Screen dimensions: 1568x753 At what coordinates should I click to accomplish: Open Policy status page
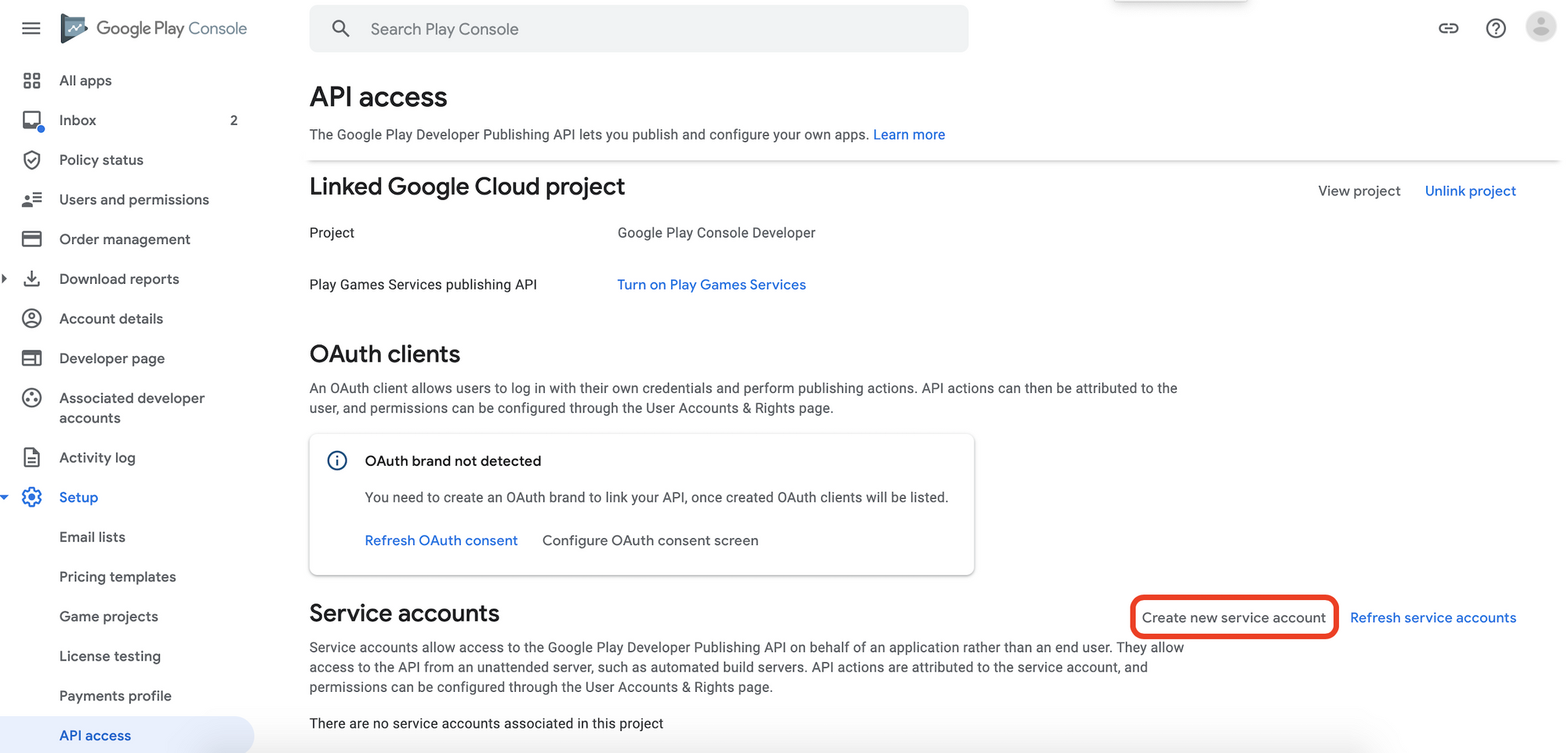click(x=101, y=160)
